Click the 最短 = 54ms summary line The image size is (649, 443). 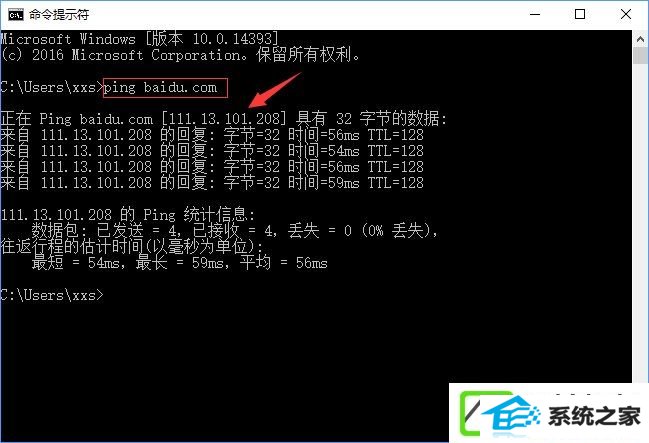180,263
